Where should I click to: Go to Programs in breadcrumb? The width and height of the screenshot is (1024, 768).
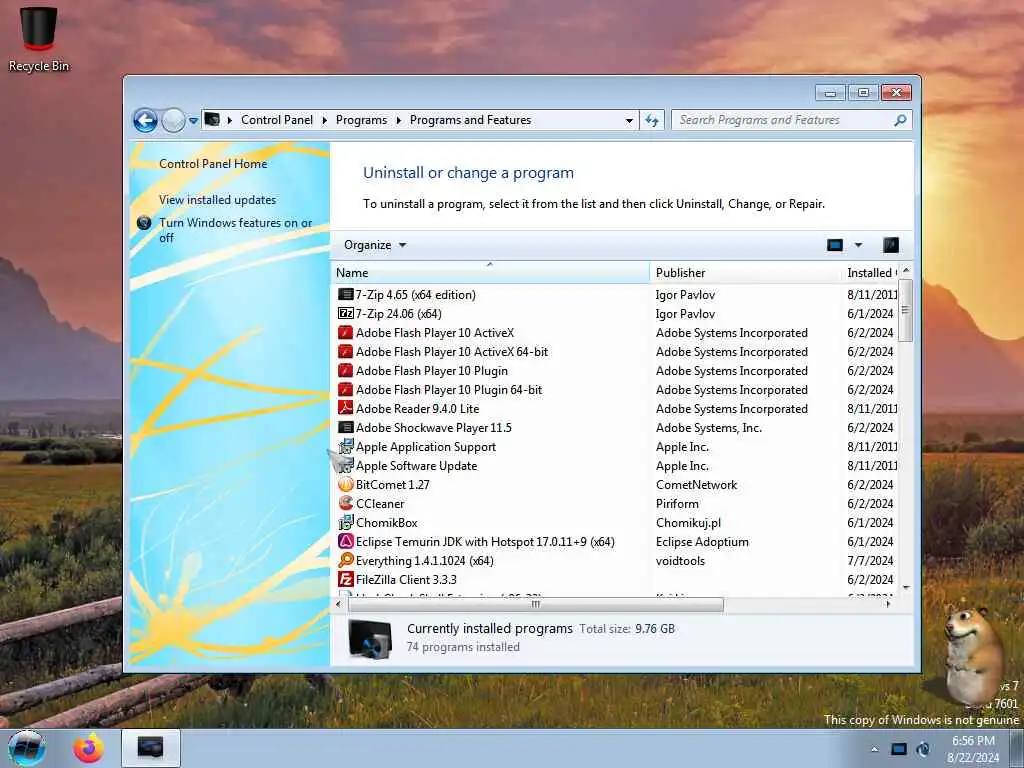pos(361,120)
